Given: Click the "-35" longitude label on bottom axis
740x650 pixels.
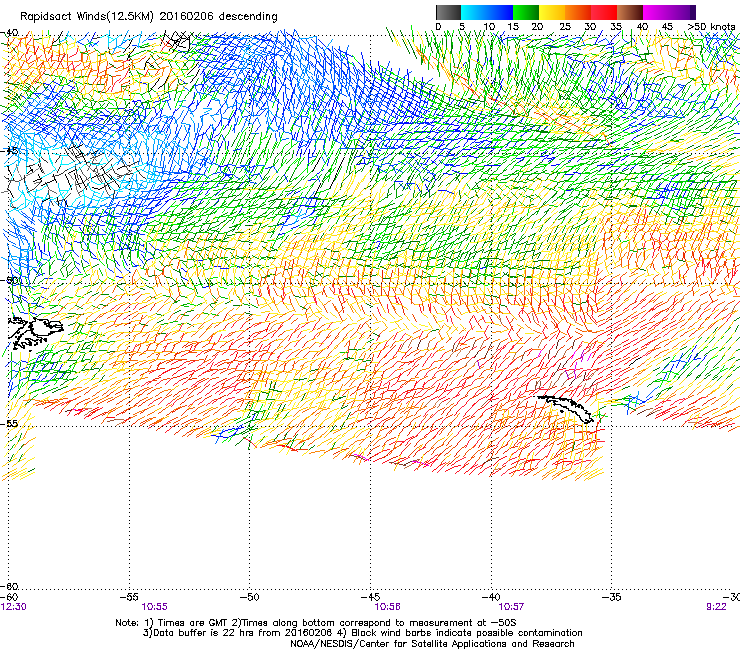Looking at the screenshot, I should pyautogui.click(x=612, y=597).
